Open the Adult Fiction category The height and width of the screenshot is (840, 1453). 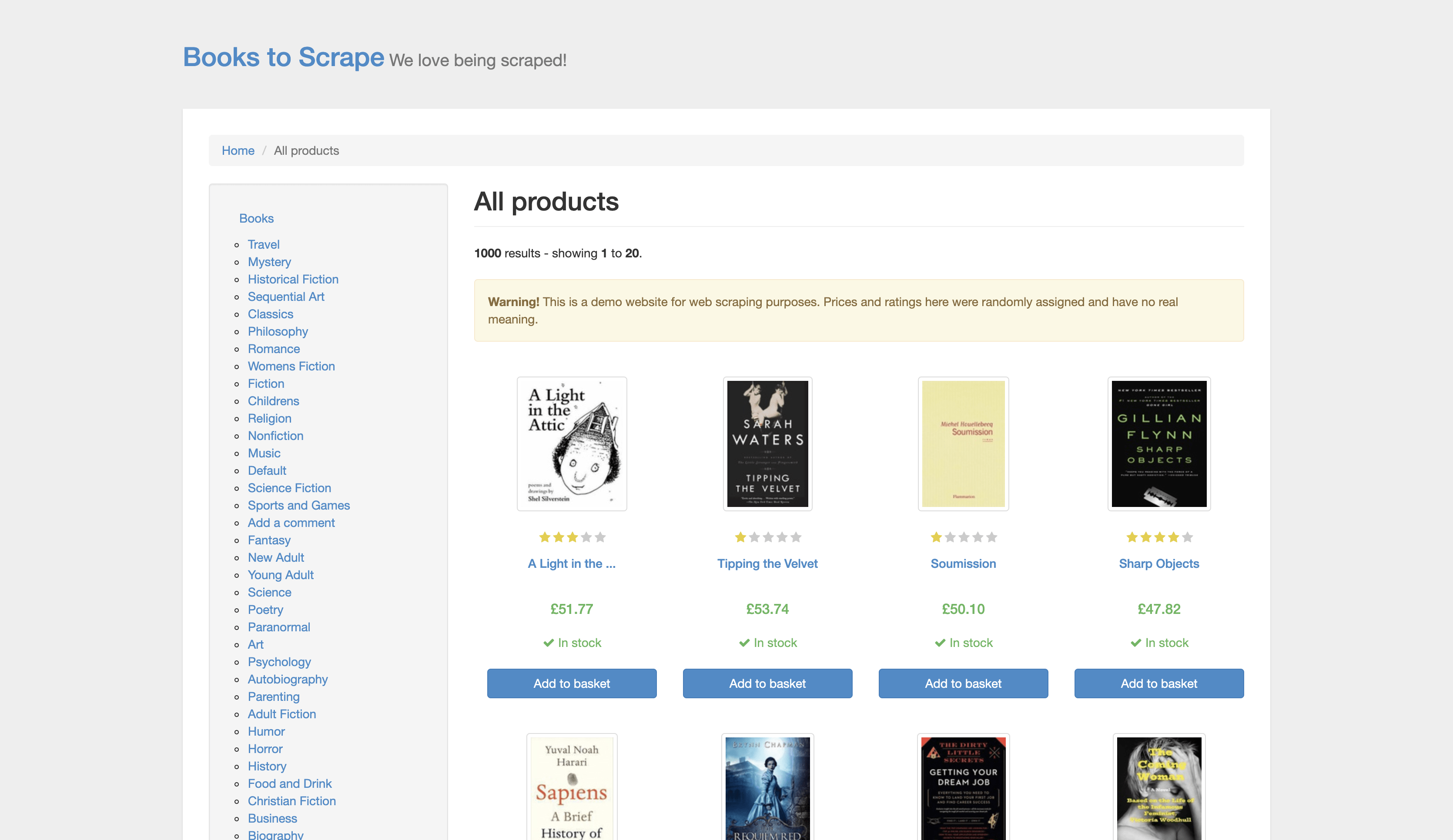(x=282, y=714)
